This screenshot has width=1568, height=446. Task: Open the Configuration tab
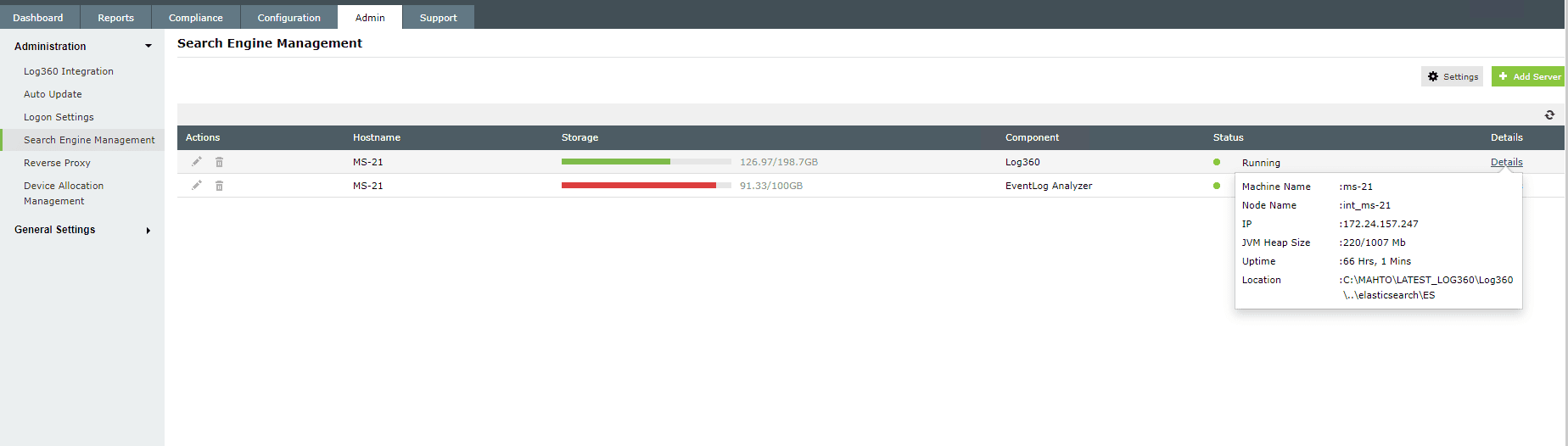point(288,17)
